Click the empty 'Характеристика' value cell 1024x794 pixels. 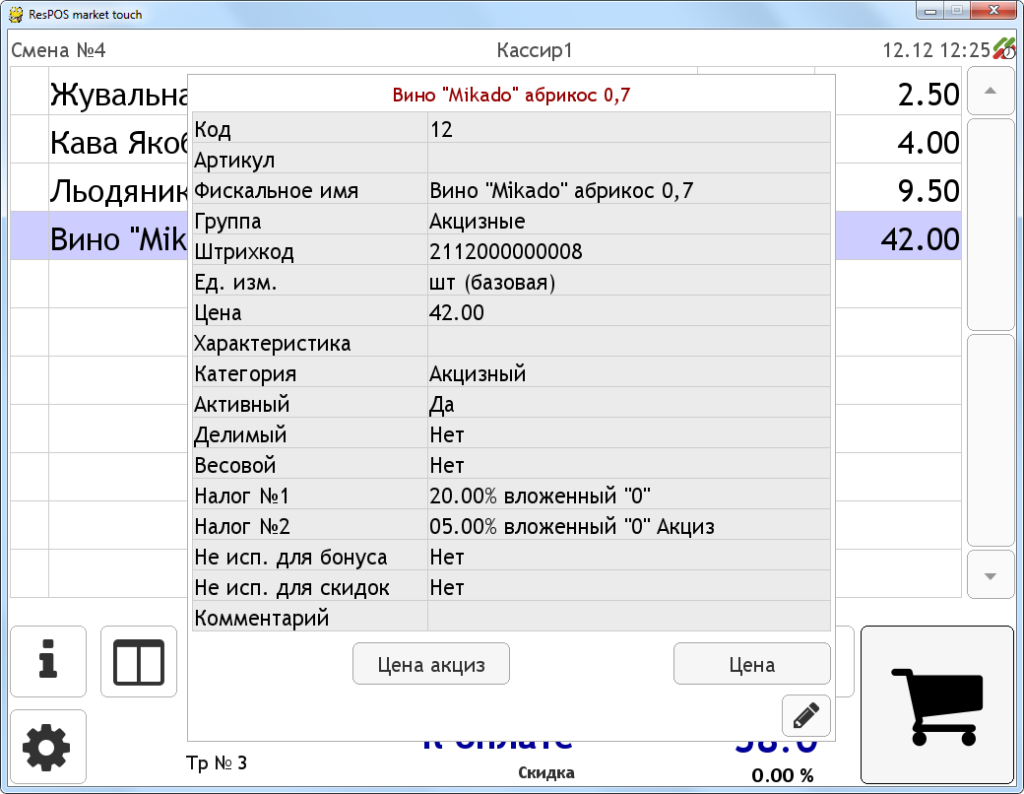pos(629,343)
